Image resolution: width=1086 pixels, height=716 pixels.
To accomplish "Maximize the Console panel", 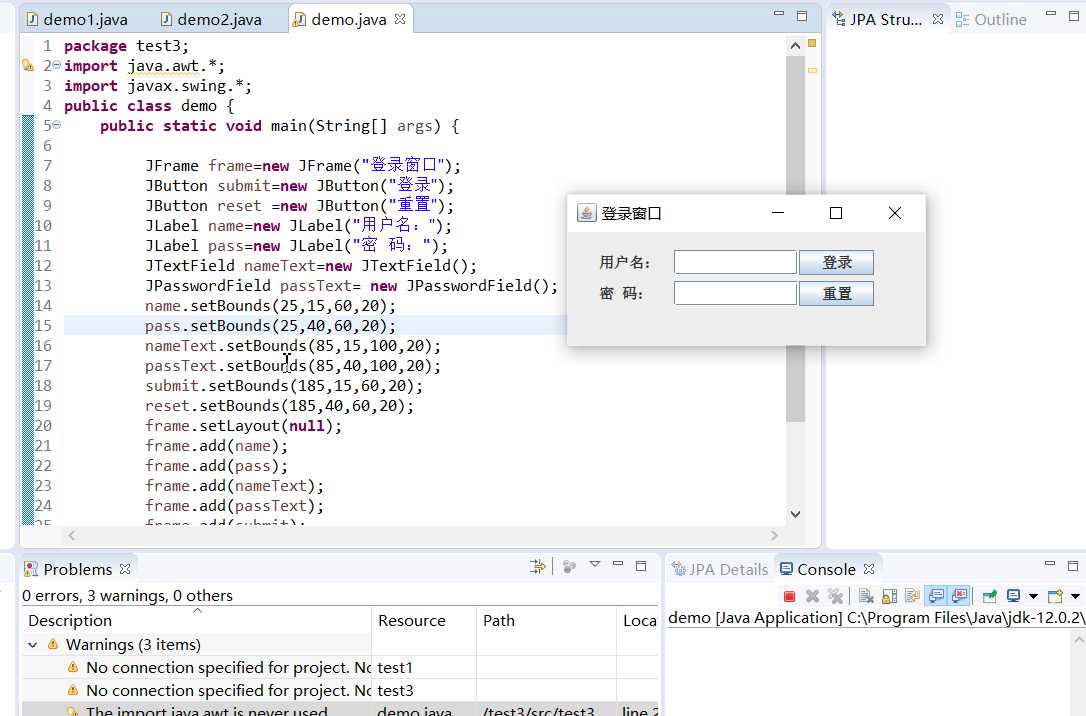I will [1073, 566].
